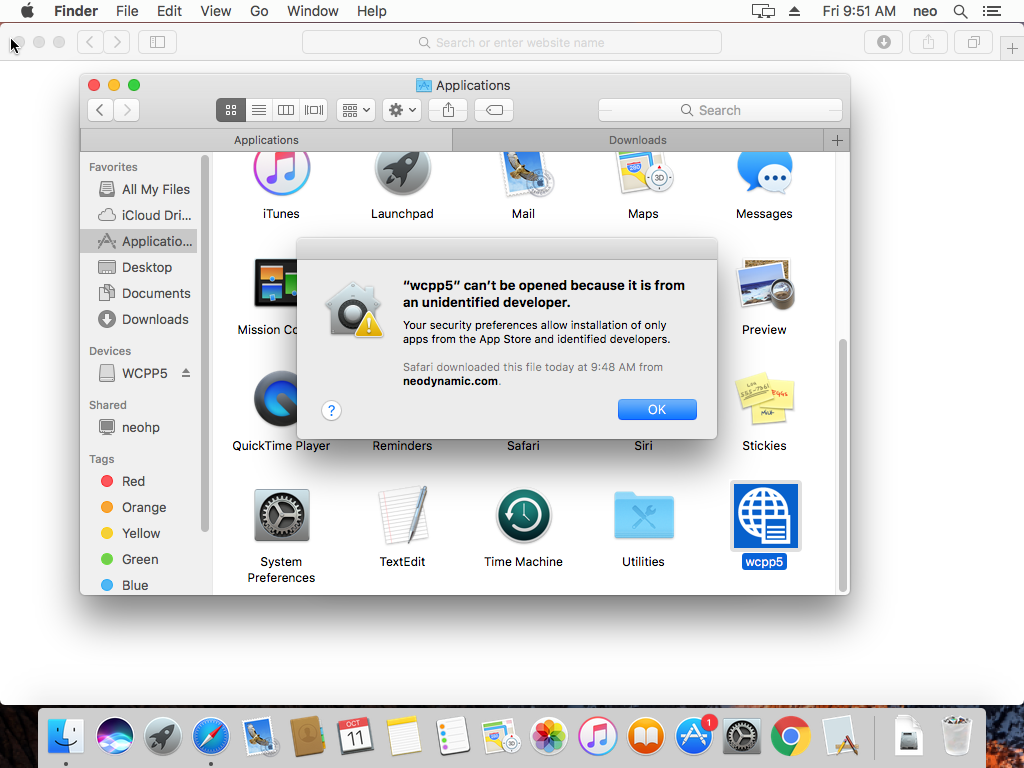This screenshot has height=768, width=1024.
Task: Open Siri from the Dock
Action: pos(115,737)
